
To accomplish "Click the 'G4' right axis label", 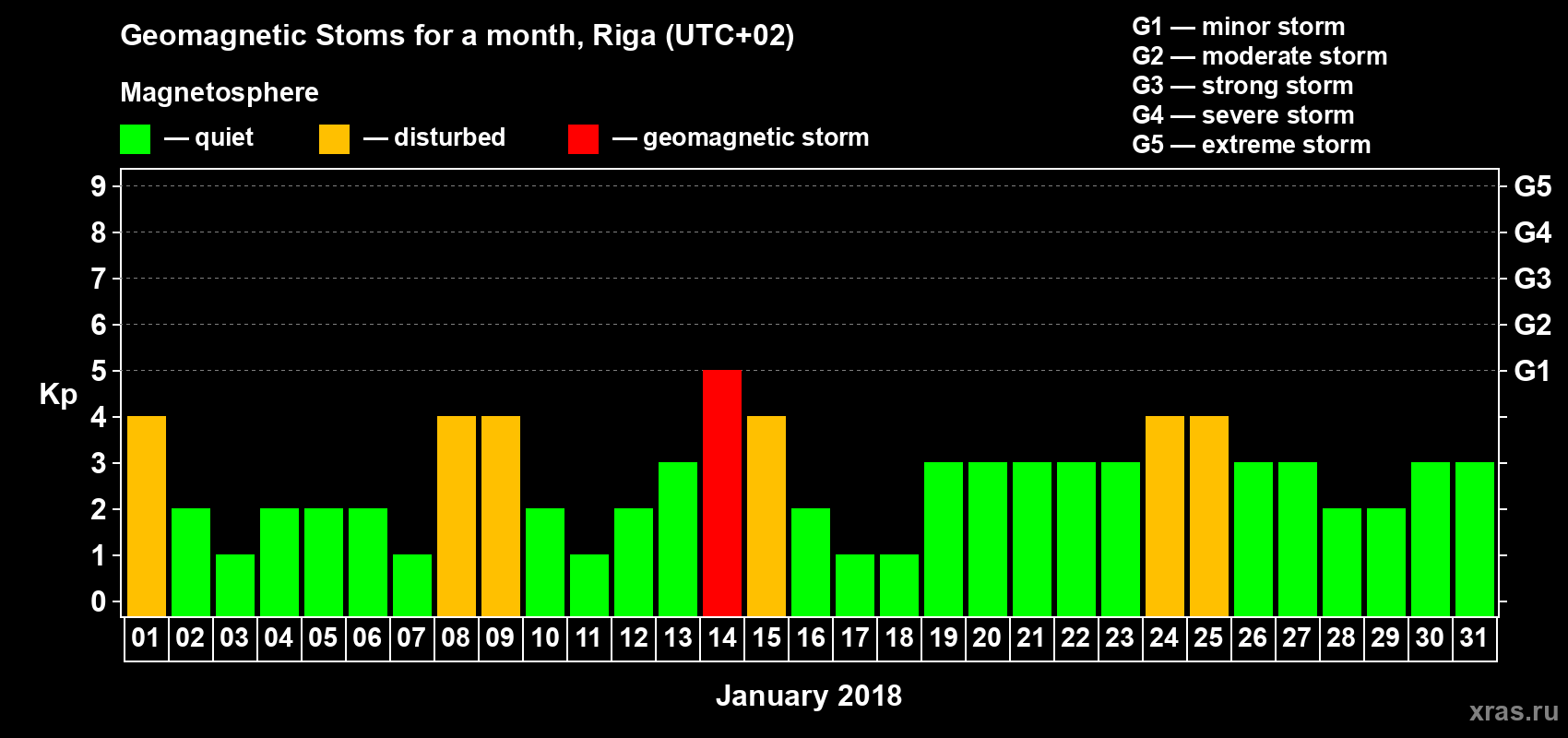I will click(x=1532, y=232).
